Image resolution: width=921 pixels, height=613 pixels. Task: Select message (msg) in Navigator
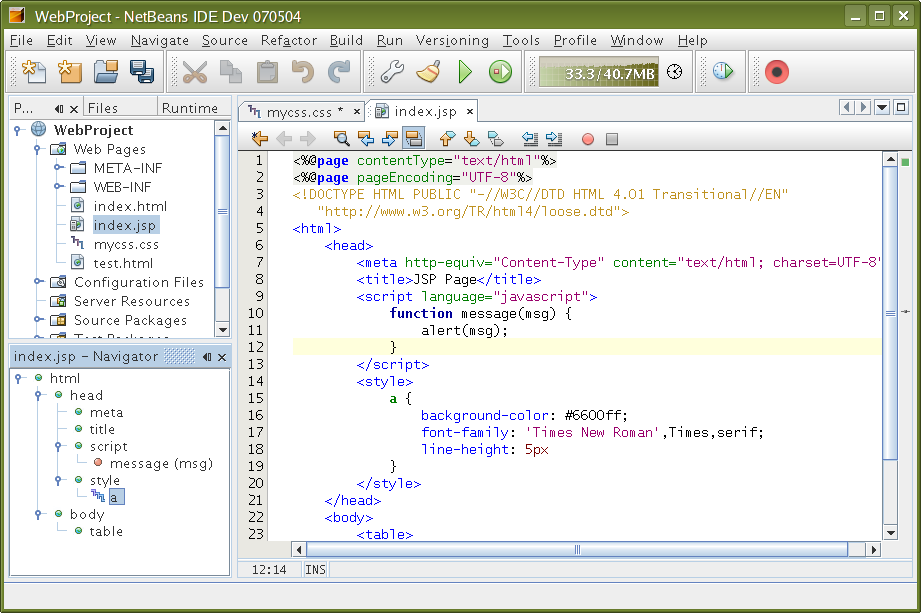point(161,463)
